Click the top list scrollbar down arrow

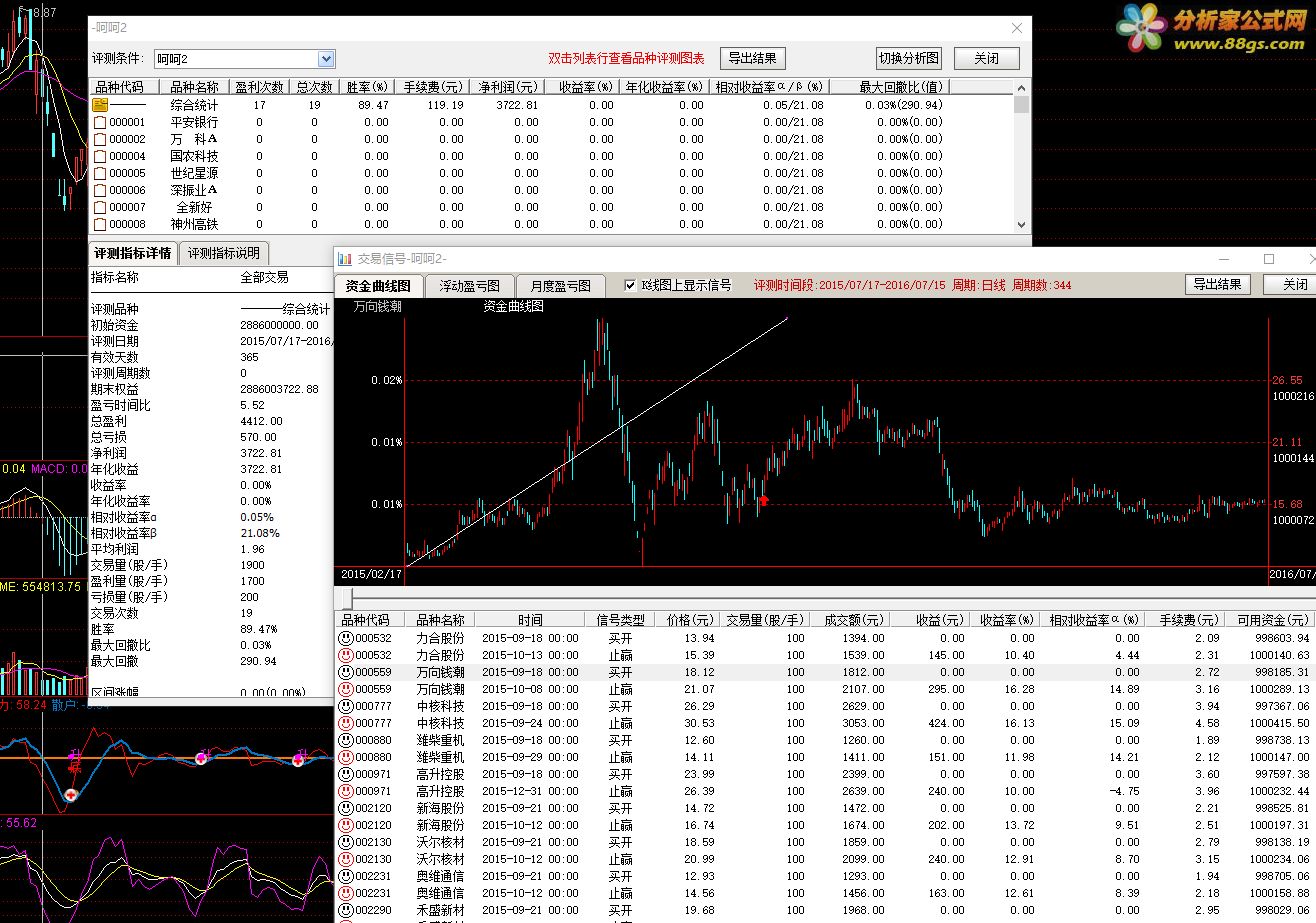coord(1021,225)
